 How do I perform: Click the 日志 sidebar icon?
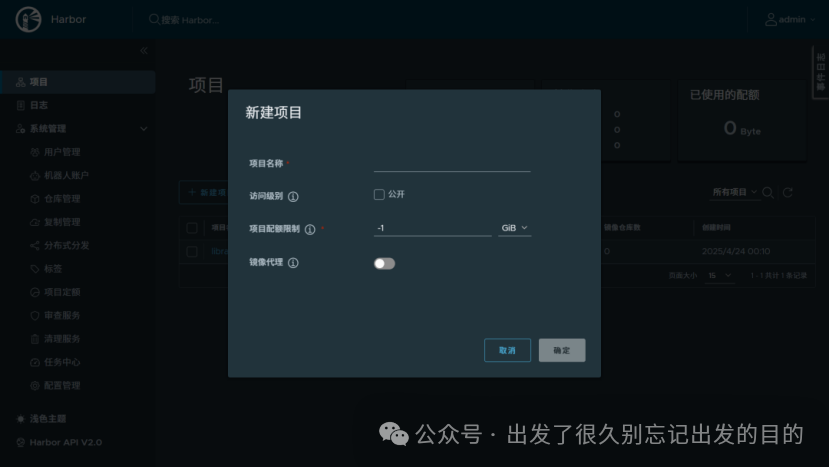tap(21, 105)
